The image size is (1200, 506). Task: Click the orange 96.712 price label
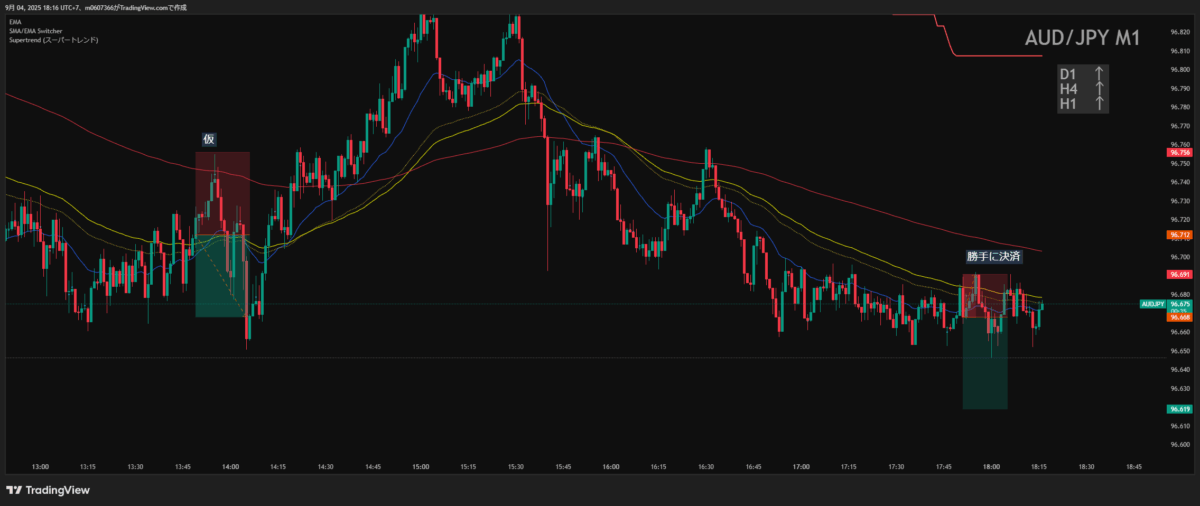pyautogui.click(x=1179, y=235)
